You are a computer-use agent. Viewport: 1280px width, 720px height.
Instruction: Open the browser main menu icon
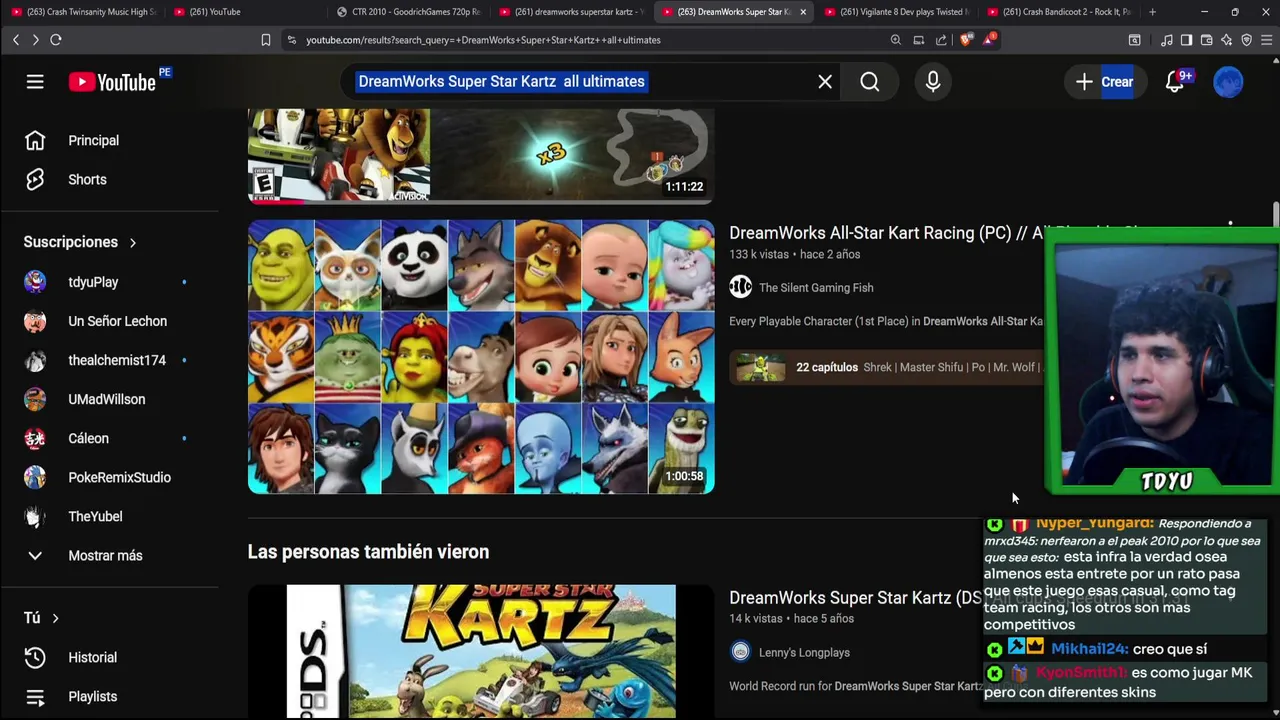1267,40
